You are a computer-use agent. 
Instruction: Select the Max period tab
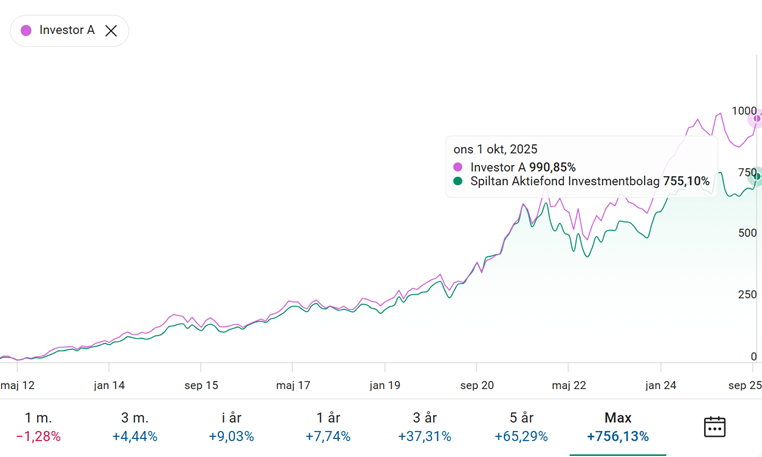pos(618,427)
